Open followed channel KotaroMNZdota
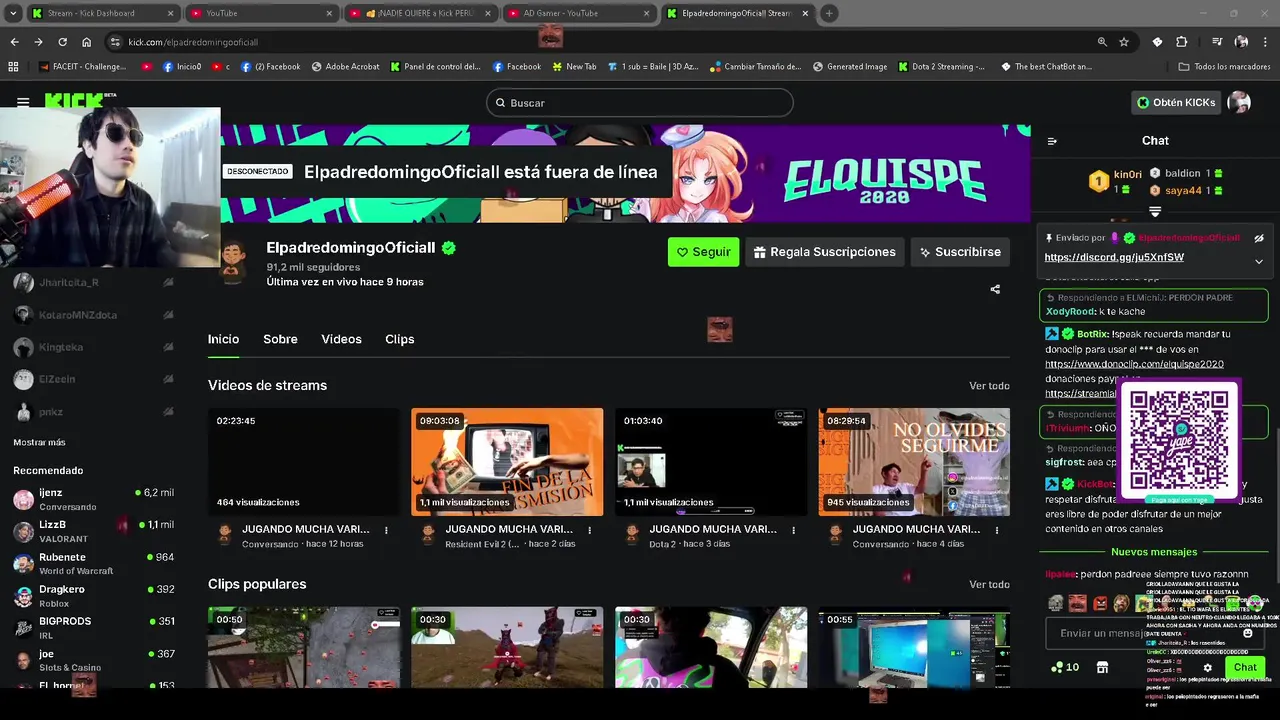The image size is (1280, 720). pyautogui.click(x=94, y=315)
